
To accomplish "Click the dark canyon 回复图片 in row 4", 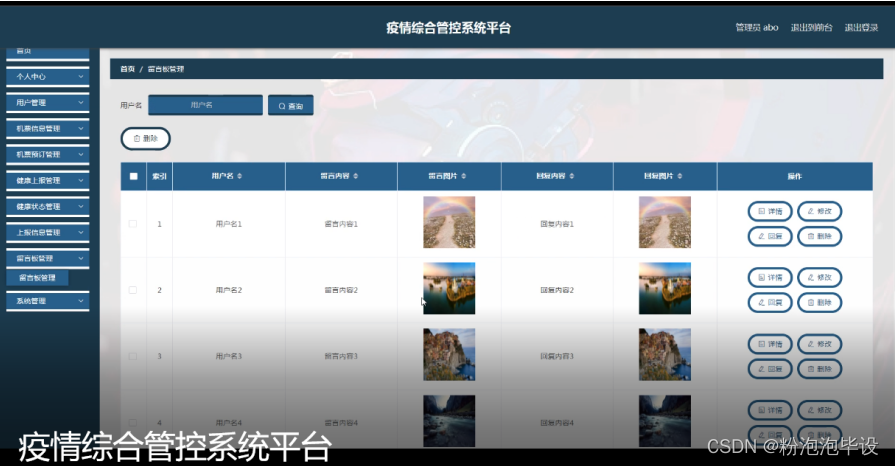I will [x=665, y=421].
